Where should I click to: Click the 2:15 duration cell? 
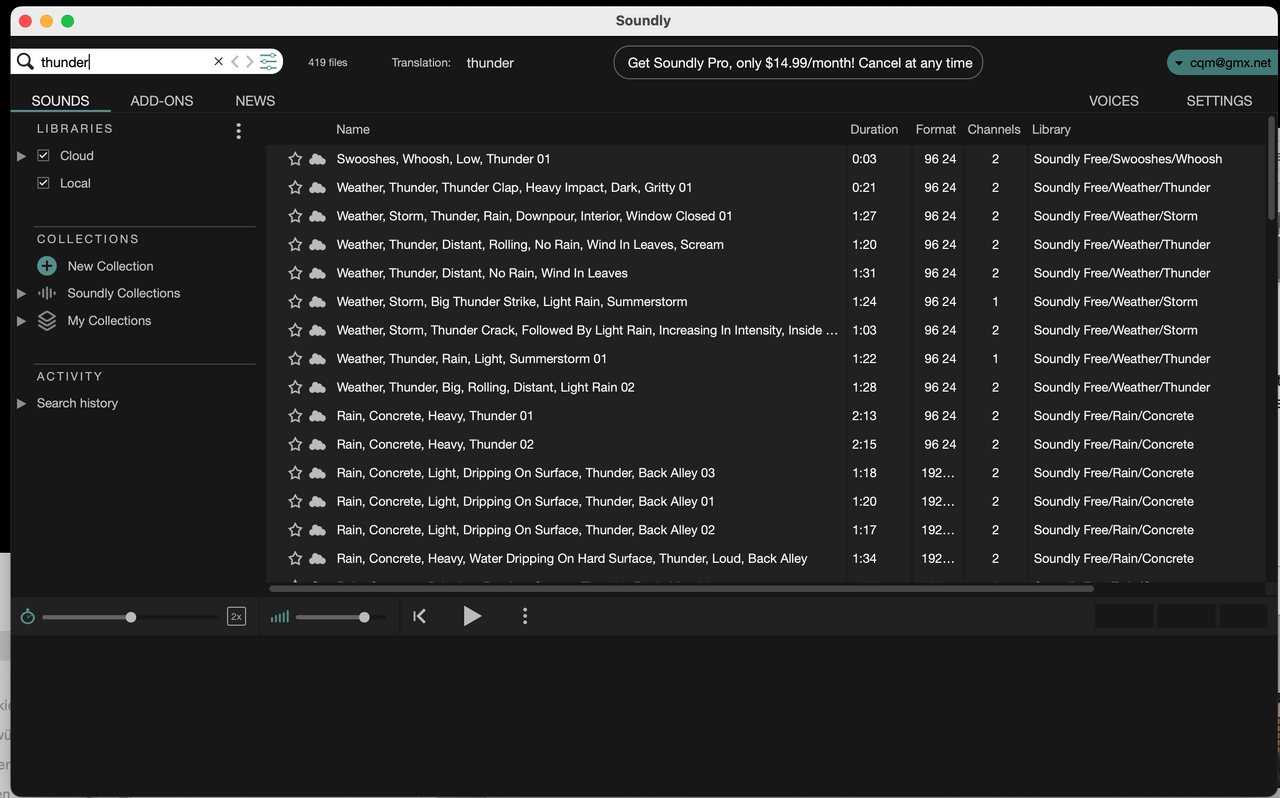(864, 444)
